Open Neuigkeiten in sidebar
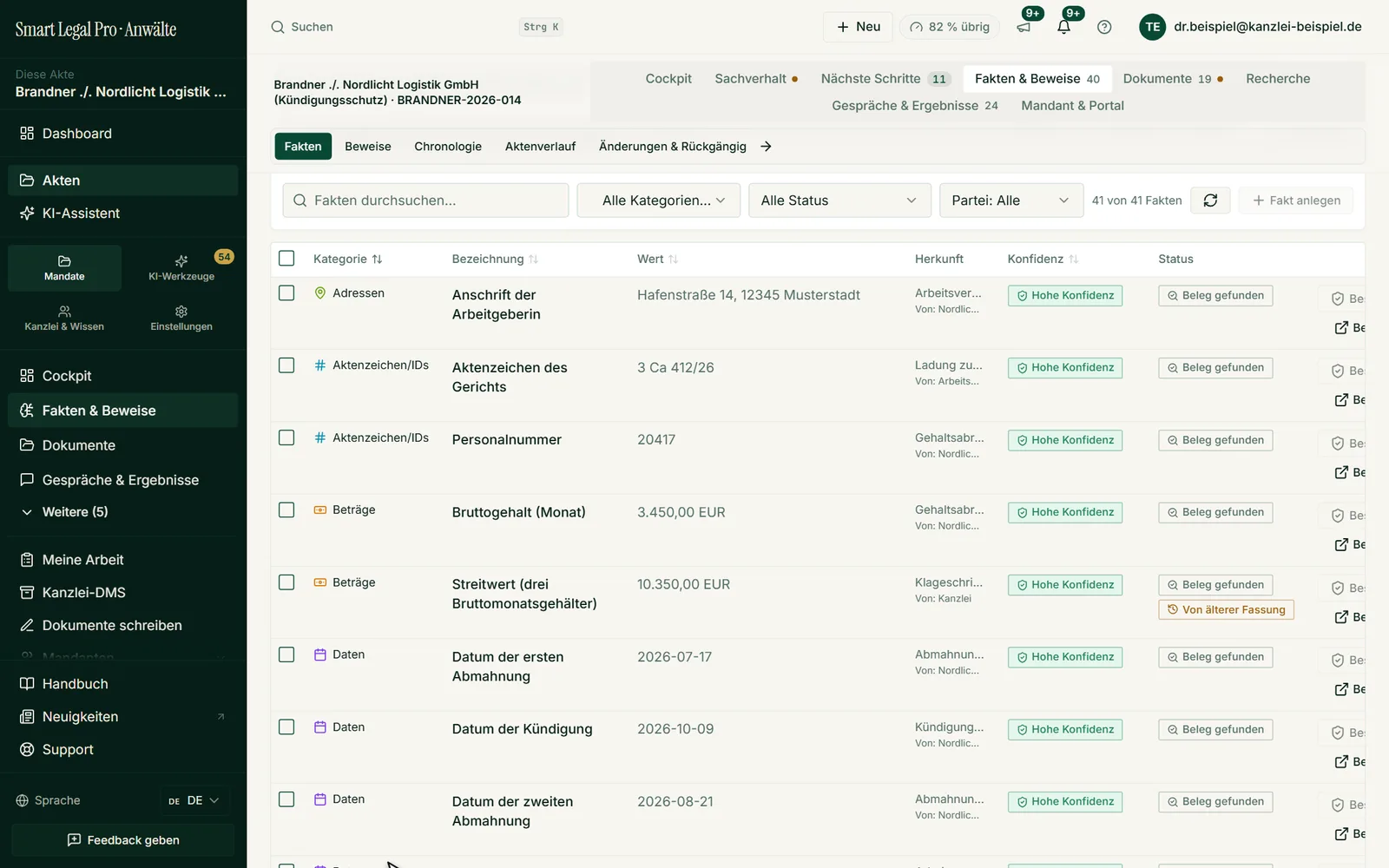The height and width of the screenshot is (868, 1389). [123, 717]
